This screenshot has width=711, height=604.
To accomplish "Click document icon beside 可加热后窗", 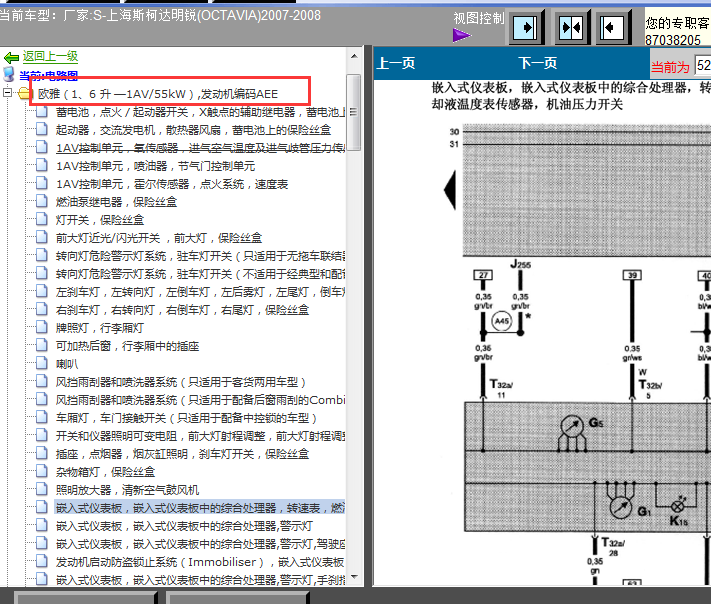I will [x=42, y=345].
